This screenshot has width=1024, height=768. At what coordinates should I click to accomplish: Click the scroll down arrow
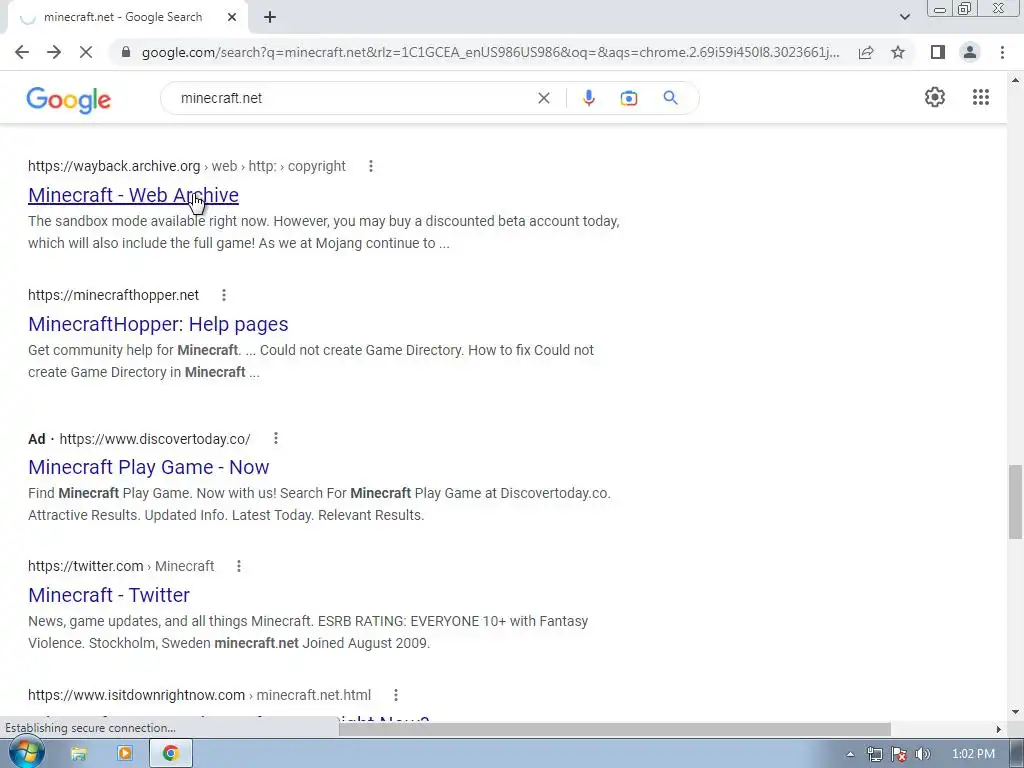point(1015,712)
